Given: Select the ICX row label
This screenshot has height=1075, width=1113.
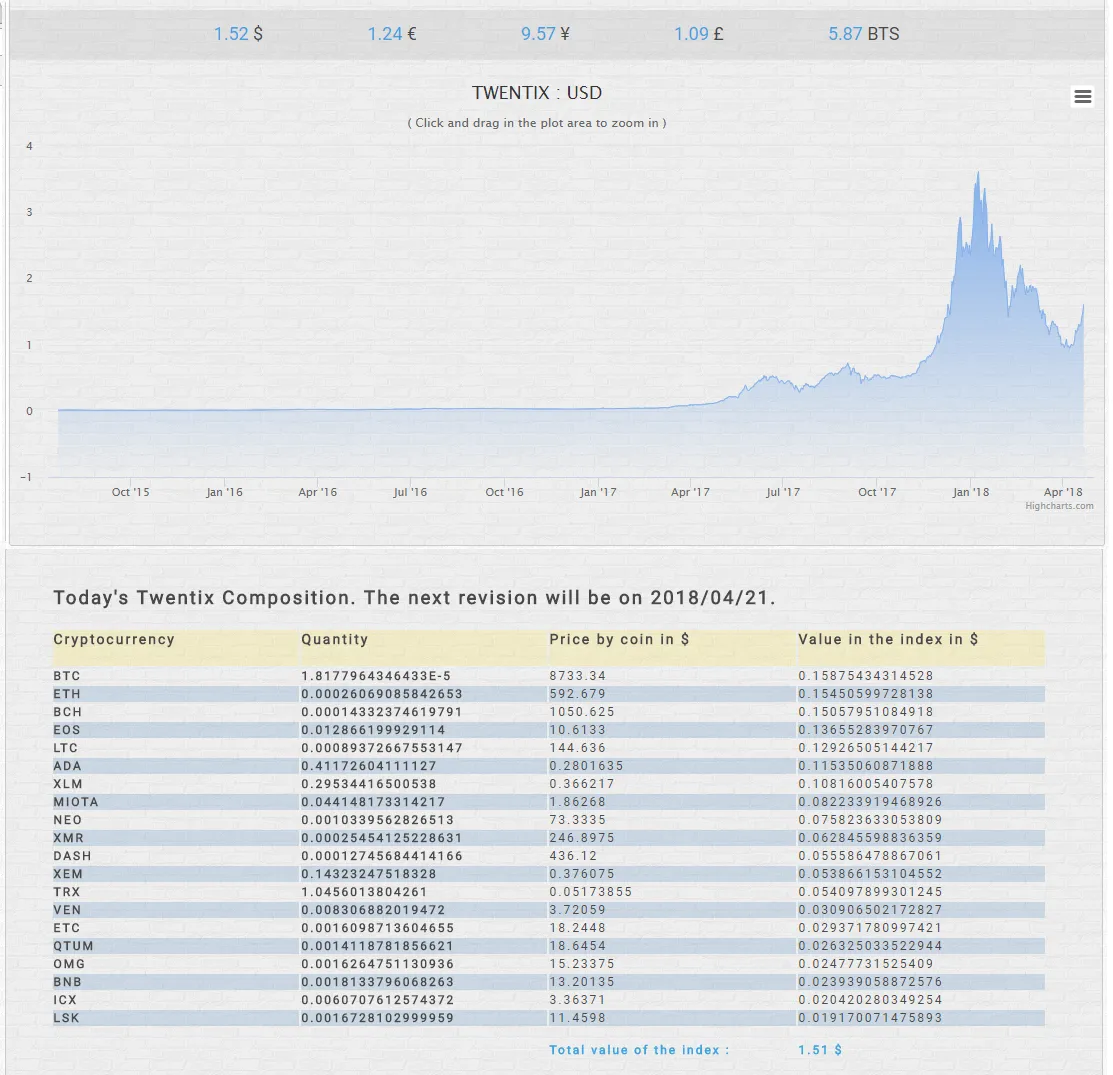Looking at the screenshot, I should (65, 999).
